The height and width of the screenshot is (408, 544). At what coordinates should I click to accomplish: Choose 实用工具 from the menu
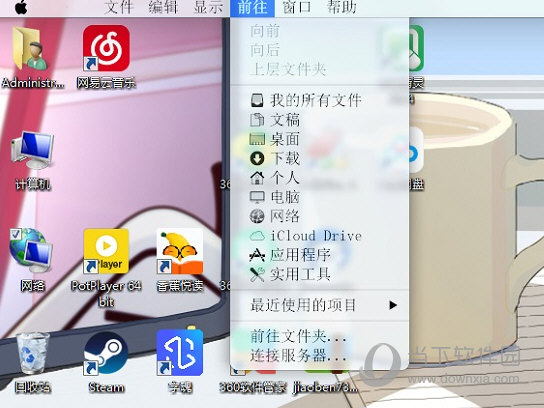pyautogui.click(x=319, y=275)
